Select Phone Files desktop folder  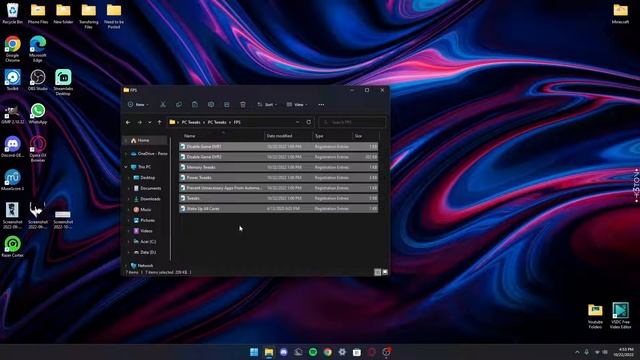(38, 13)
